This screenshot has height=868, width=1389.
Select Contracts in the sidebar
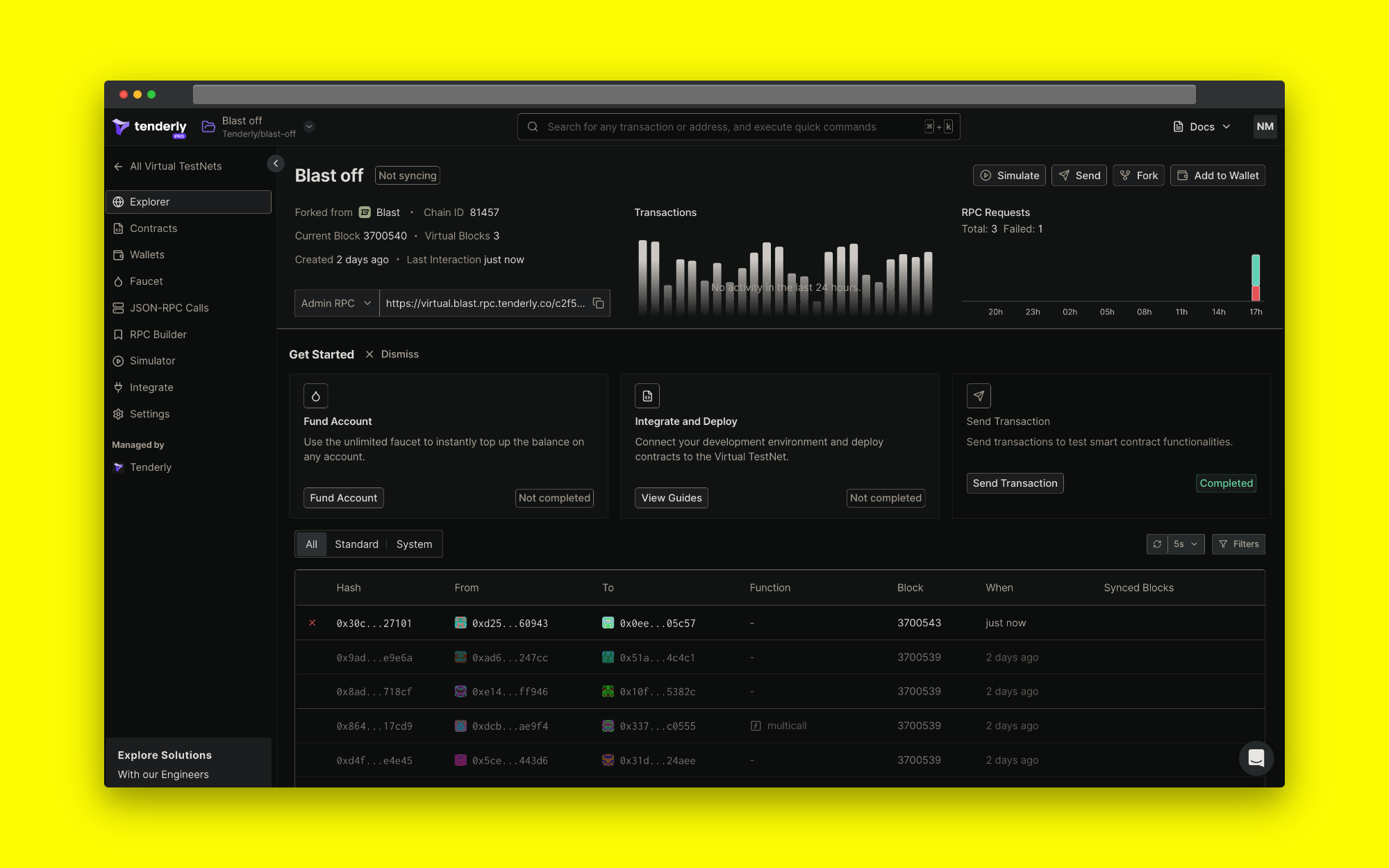click(x=153, y=228)
